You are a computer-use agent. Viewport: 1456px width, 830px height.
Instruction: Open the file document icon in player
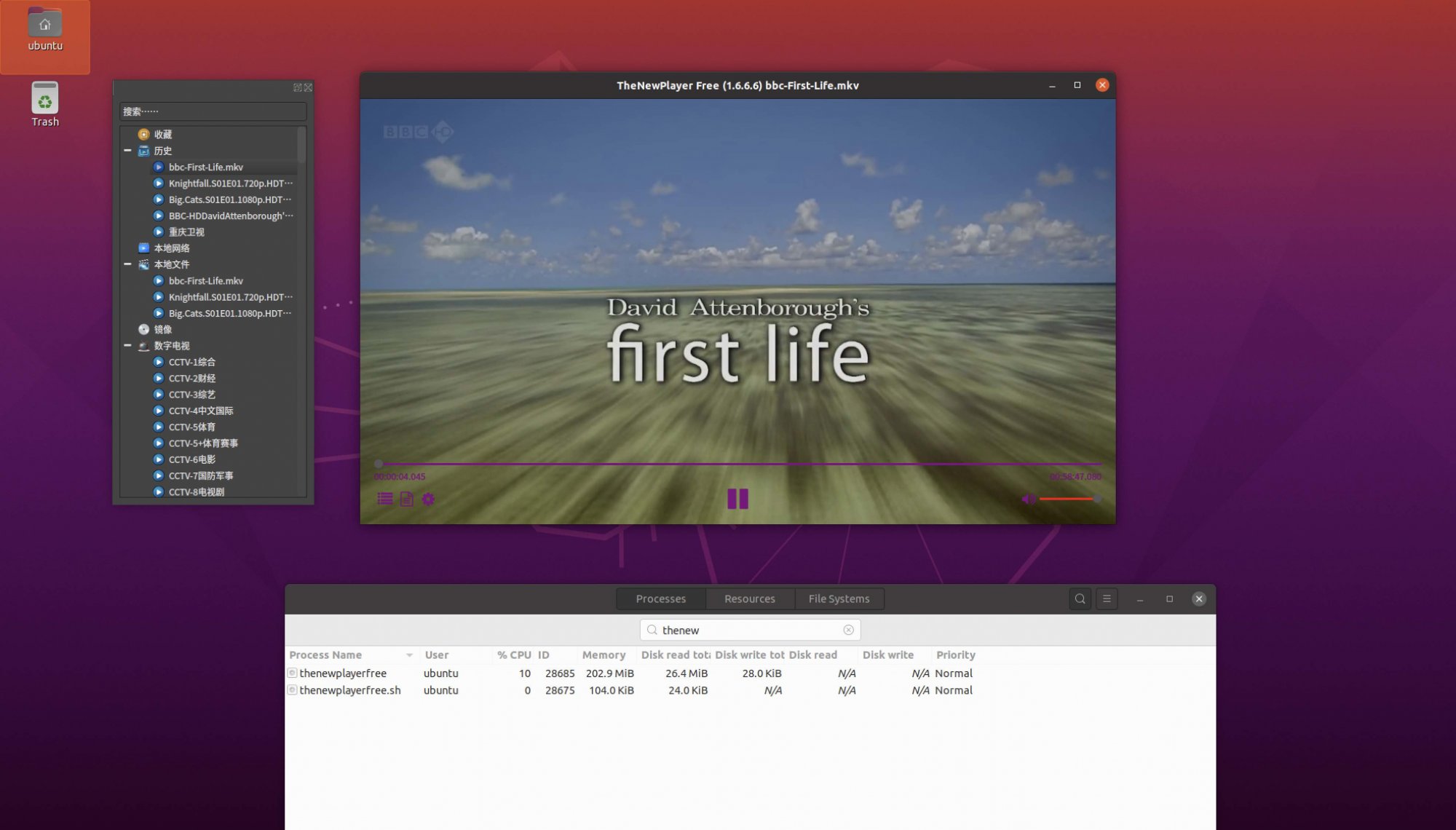[407, 499]
